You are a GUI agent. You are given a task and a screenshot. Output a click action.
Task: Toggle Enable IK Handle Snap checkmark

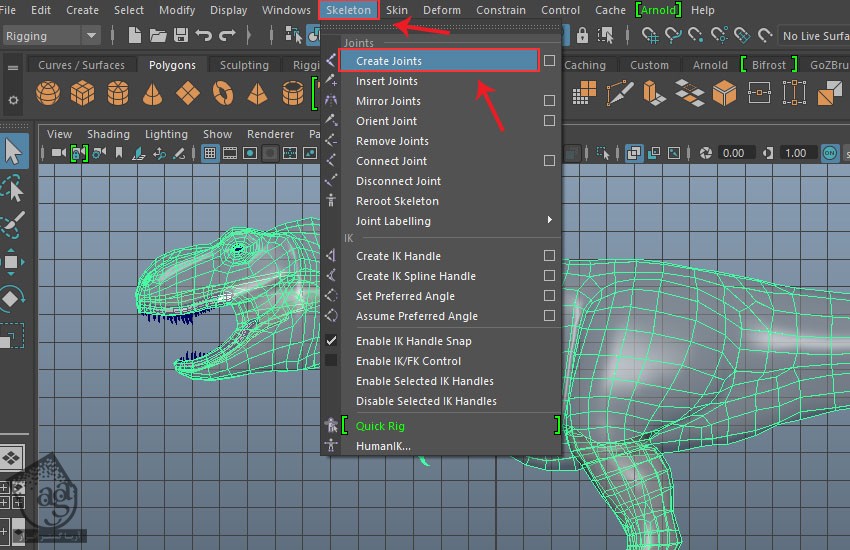click(x=331, y=341)
